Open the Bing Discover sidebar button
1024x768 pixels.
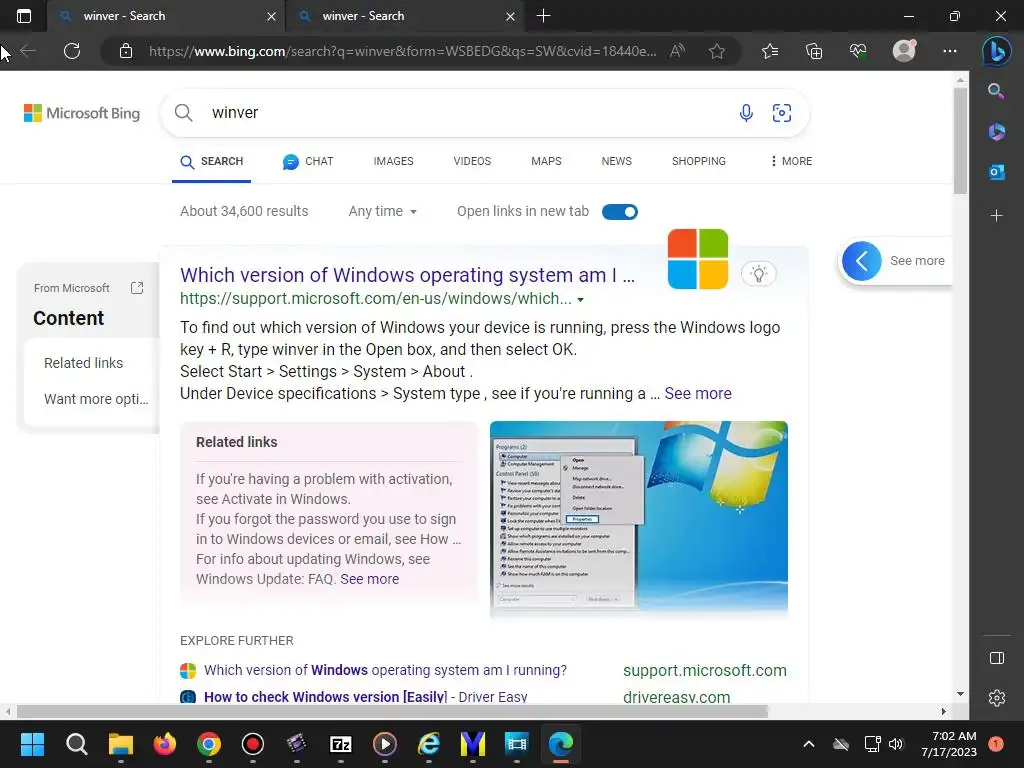coord(997,51)
